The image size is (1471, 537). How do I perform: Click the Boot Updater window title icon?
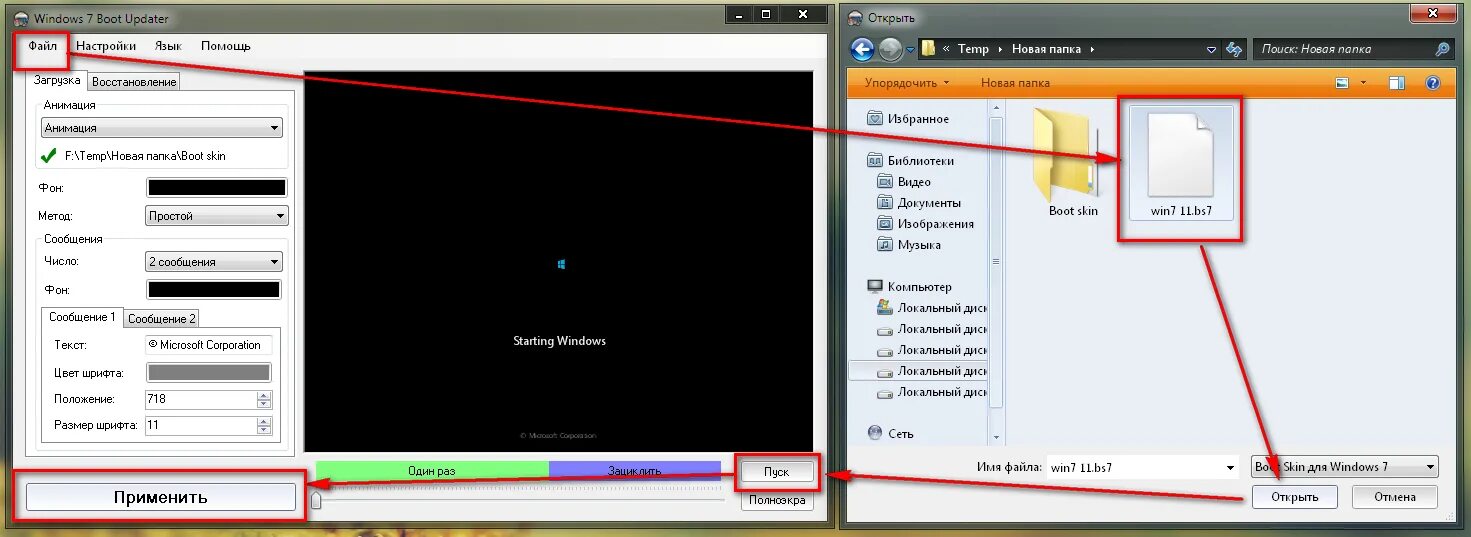tap(22, 19)
